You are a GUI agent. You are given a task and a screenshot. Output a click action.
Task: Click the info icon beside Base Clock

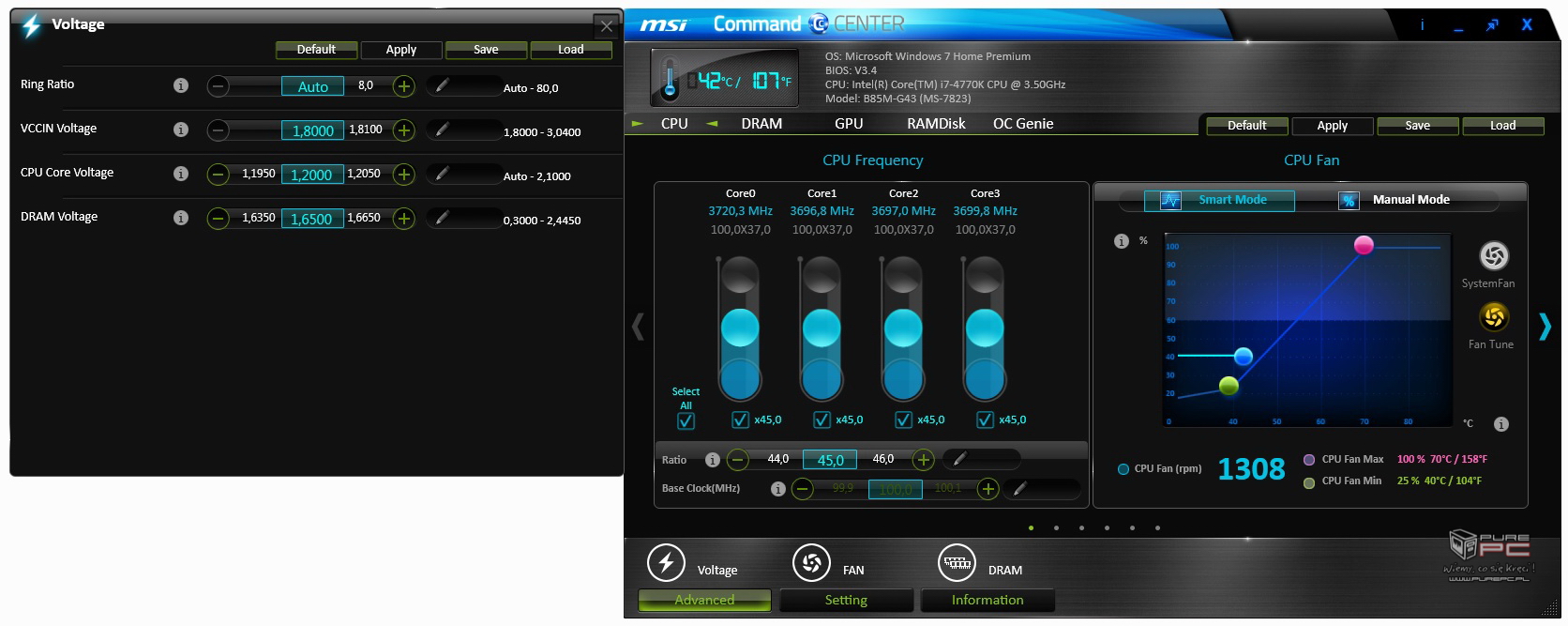(x=777, y=489)
